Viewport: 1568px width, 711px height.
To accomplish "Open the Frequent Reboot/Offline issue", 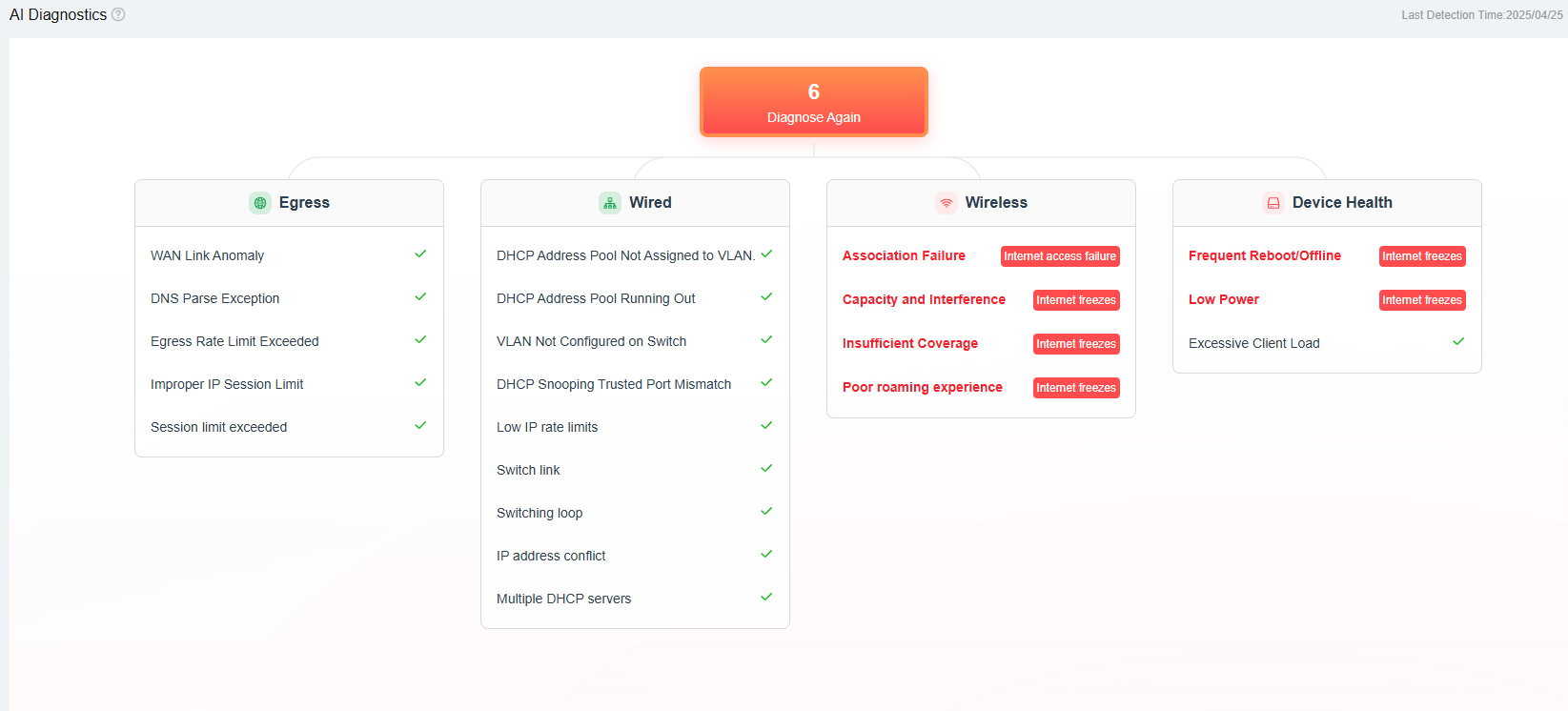I will pos(1265,255).
